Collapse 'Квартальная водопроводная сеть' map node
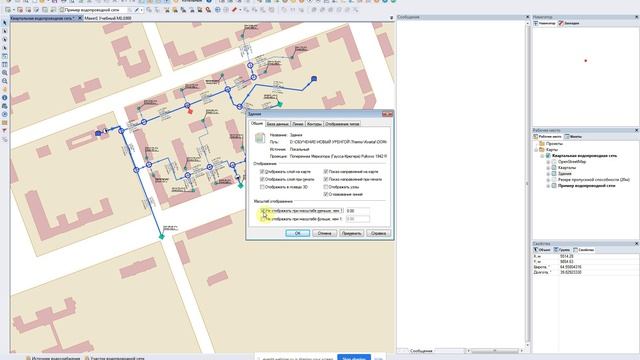Viewport: 640px width, 360px height. pyautogui.click(x=542, y=156)
